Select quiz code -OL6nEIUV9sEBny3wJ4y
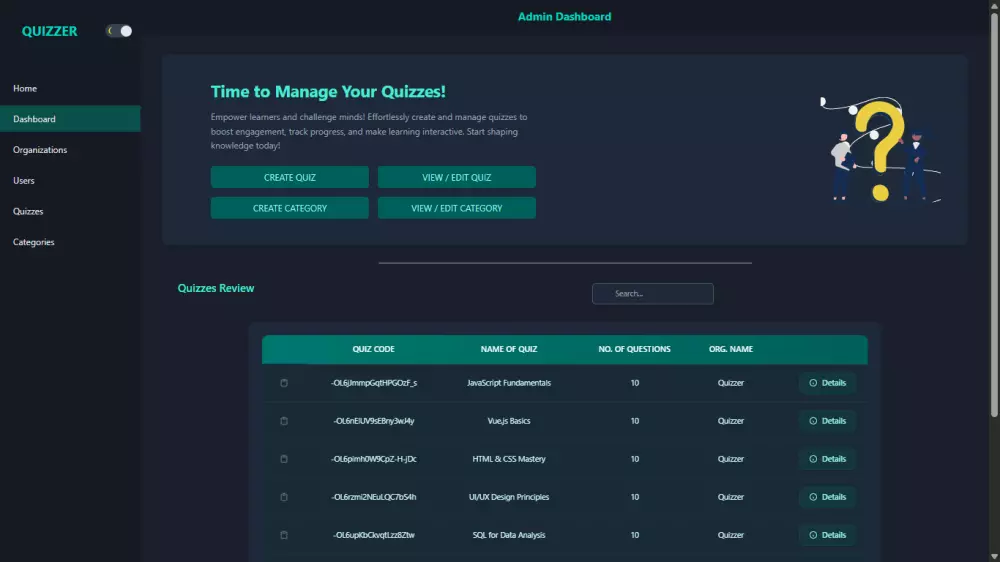 click(x=374, y=421)
